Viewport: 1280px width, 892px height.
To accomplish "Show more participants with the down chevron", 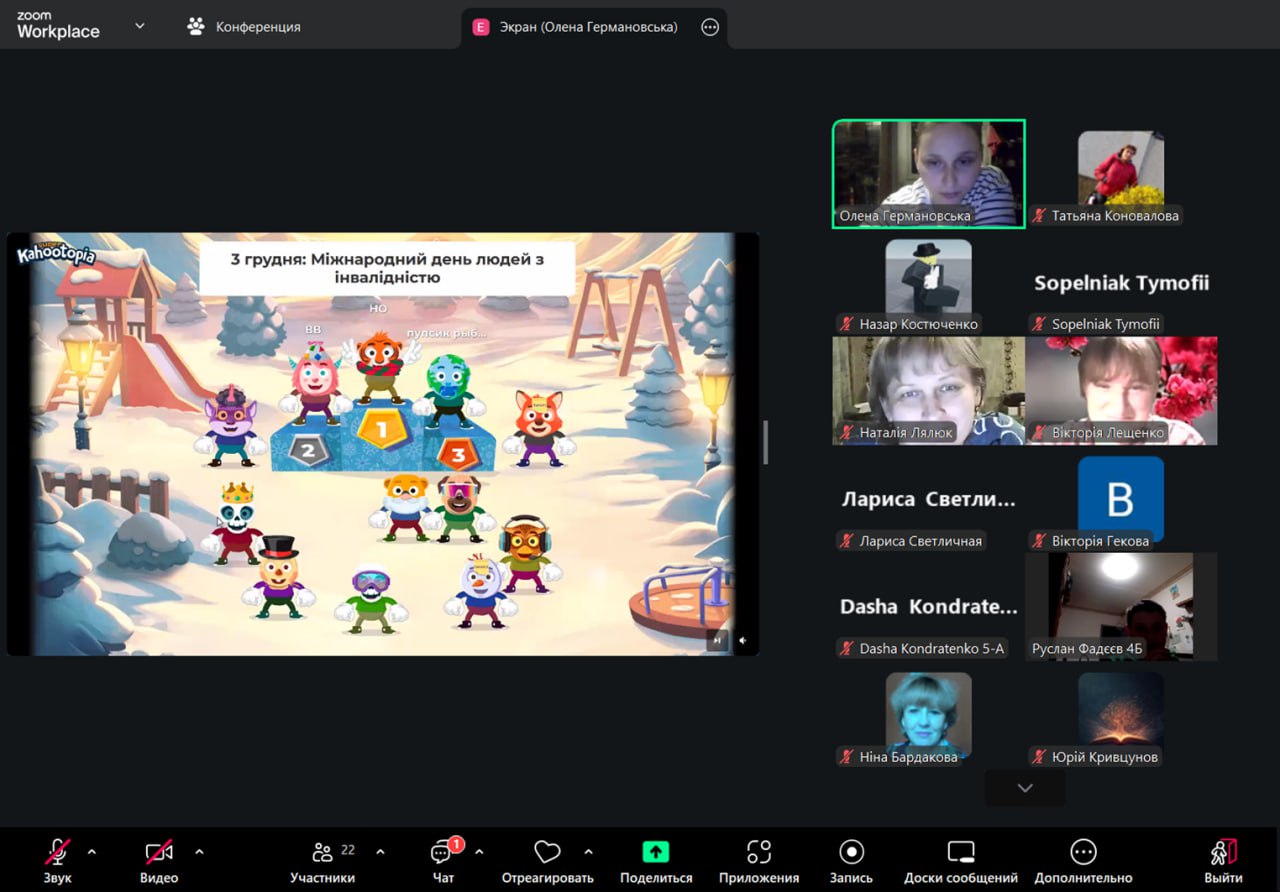I will tap(1024, 788).
